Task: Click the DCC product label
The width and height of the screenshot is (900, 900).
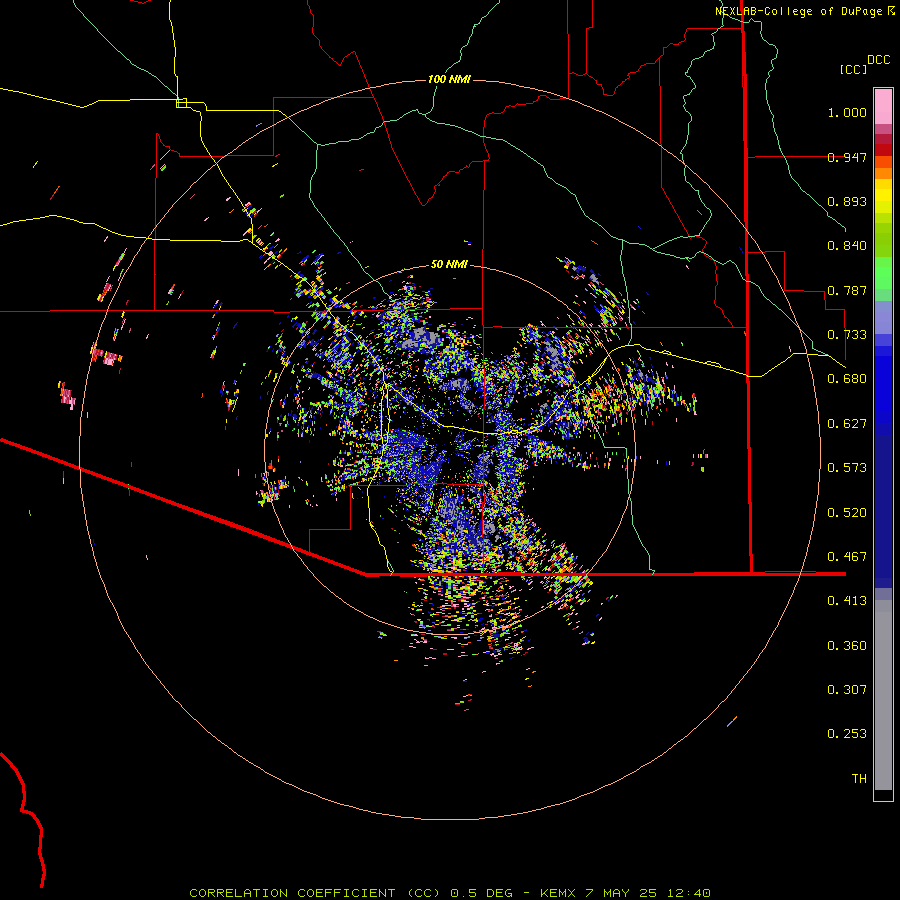Action: [879, 60]
